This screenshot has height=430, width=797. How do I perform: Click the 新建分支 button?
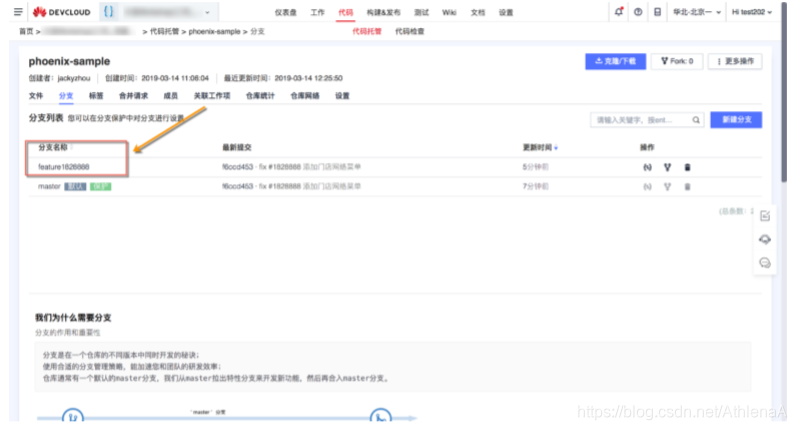tap(736, 120)
